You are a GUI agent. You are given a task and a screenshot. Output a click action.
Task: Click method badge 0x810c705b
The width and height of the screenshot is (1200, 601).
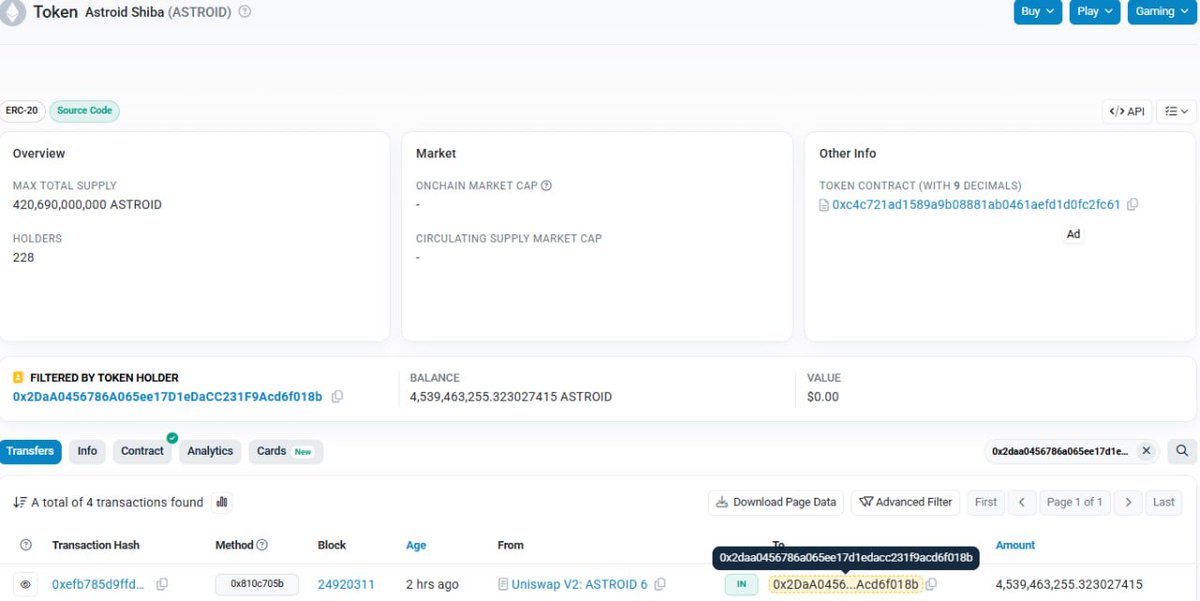(257, 584)
